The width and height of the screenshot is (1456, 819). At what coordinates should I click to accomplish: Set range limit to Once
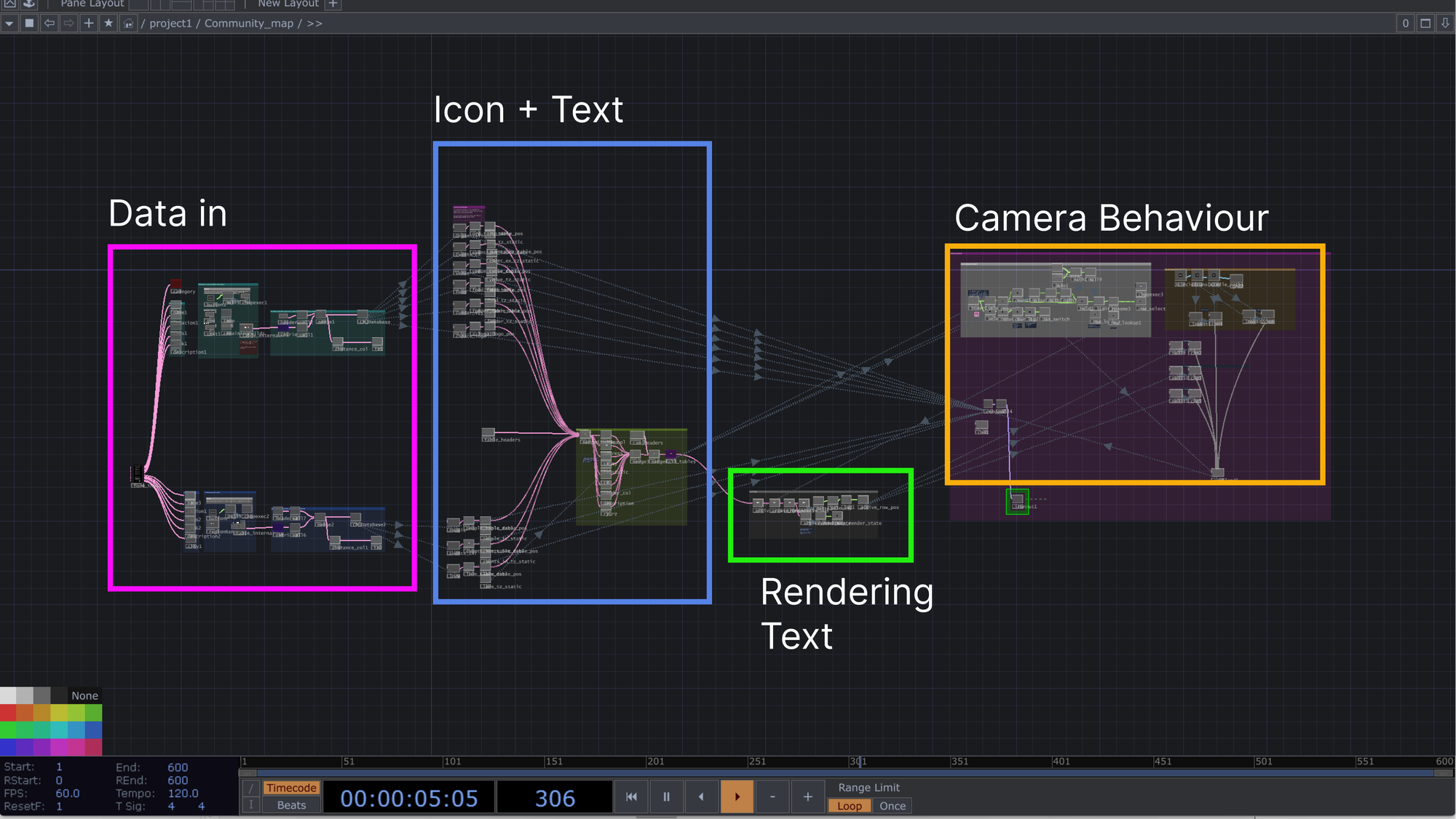[892, 806]
